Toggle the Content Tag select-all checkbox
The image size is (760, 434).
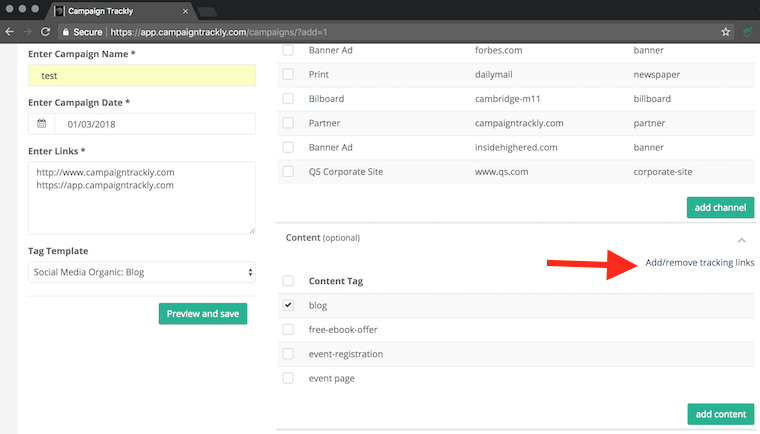(x=288, y=281)
